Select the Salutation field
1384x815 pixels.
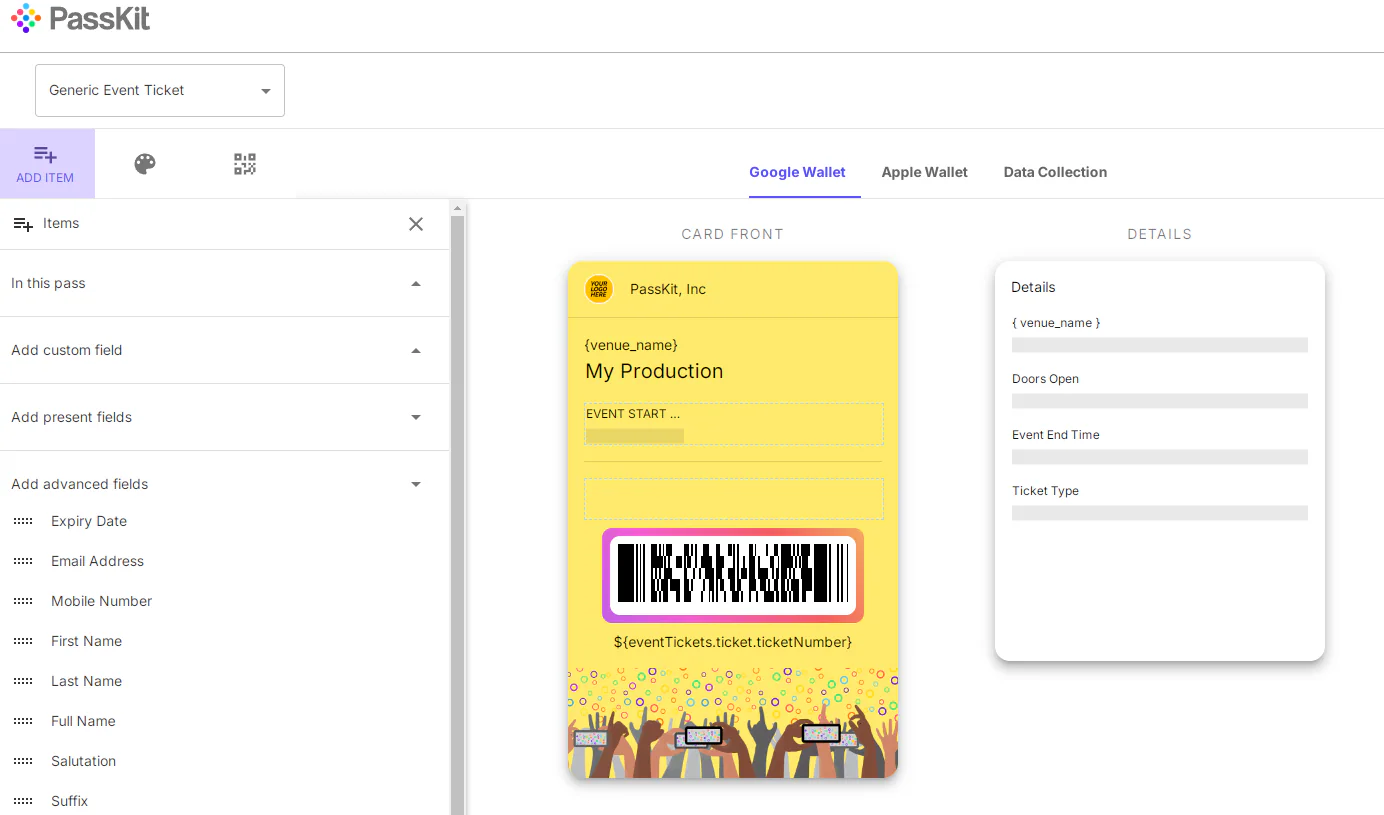coord(83,761)
